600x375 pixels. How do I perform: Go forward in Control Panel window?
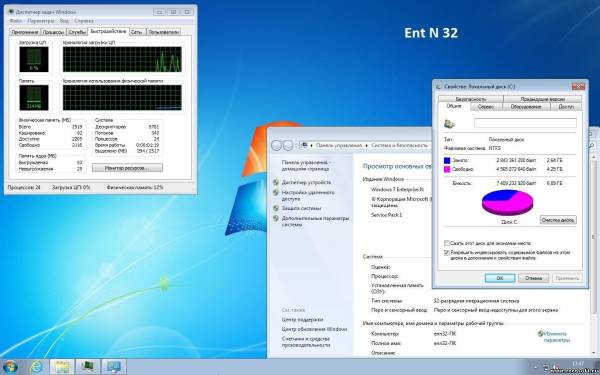288,145
